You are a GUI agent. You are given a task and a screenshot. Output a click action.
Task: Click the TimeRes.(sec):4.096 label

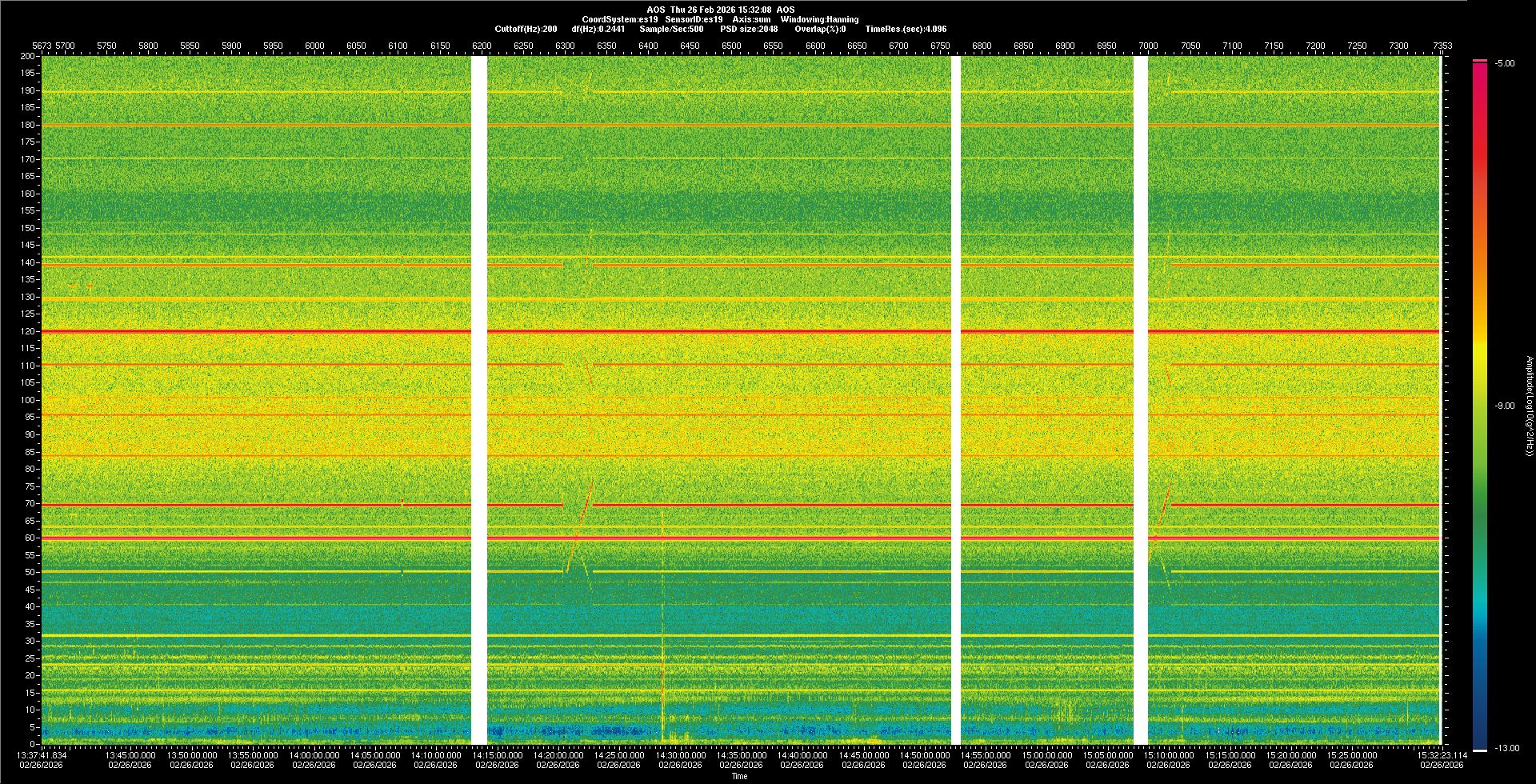tap(906, 29)
